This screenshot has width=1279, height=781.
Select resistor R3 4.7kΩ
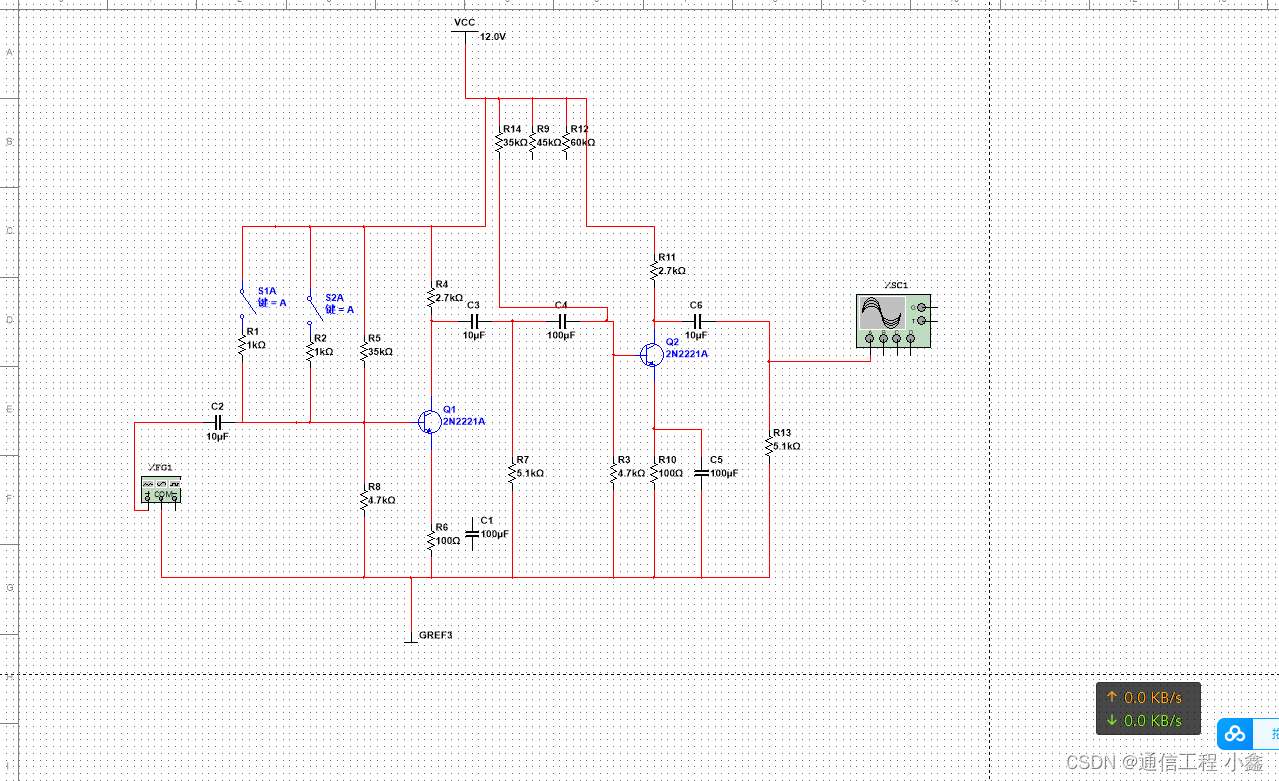click(x=613, y=472)
